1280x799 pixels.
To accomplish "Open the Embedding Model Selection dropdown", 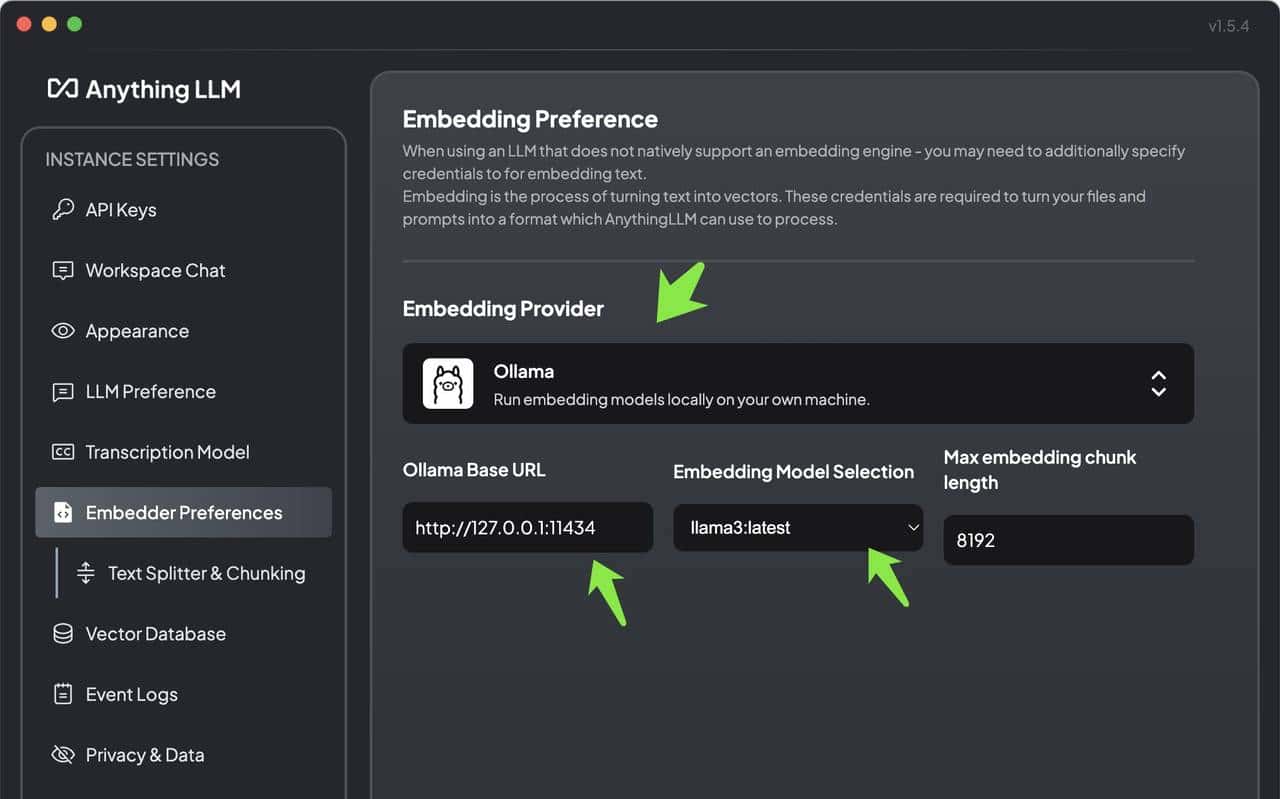I will (x=797, y=528).
